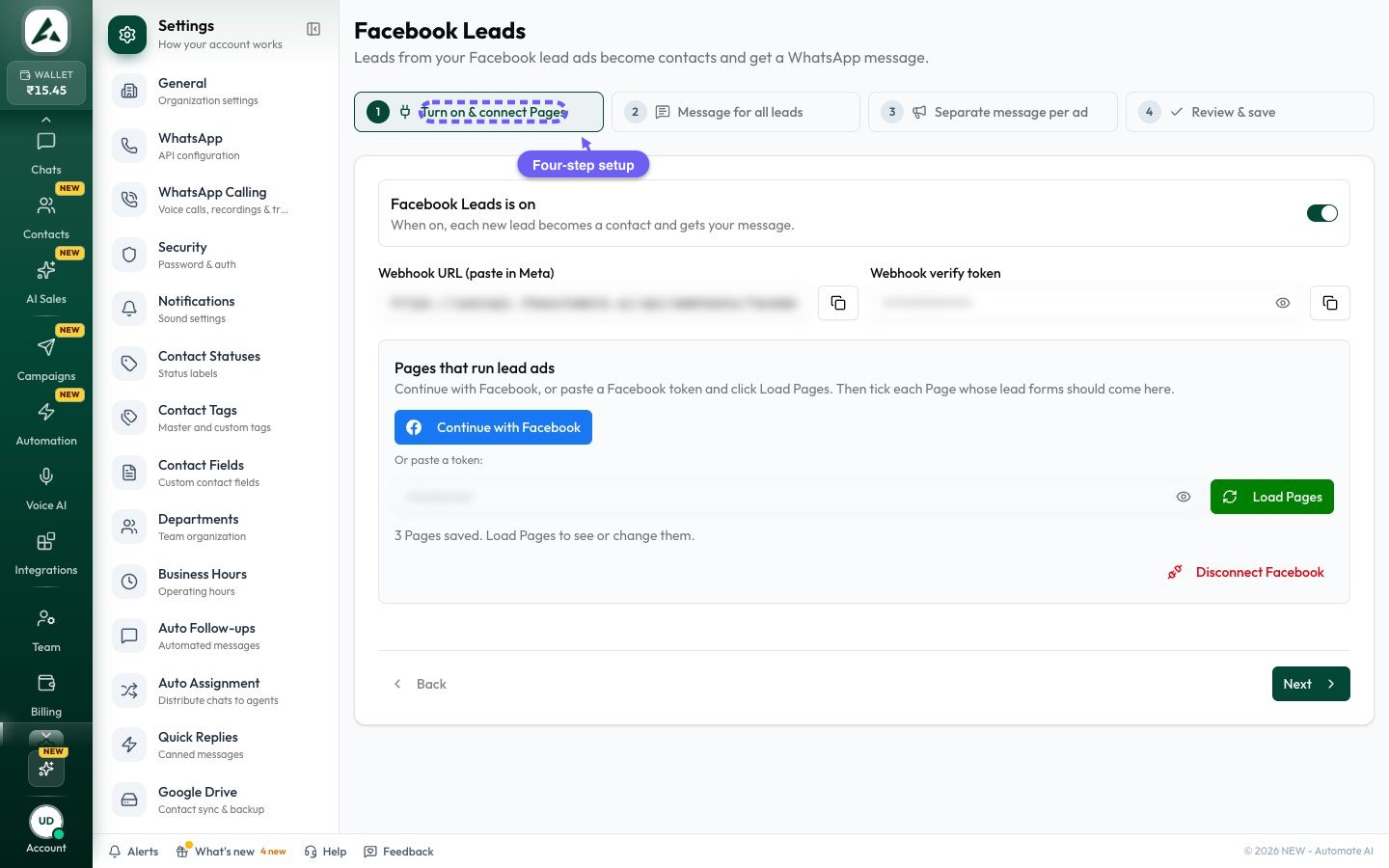Image resolution: width=1389 pixels, height=868 pixels.
Task: Show the pasted Facebook token
Action: click(1184, 497)
